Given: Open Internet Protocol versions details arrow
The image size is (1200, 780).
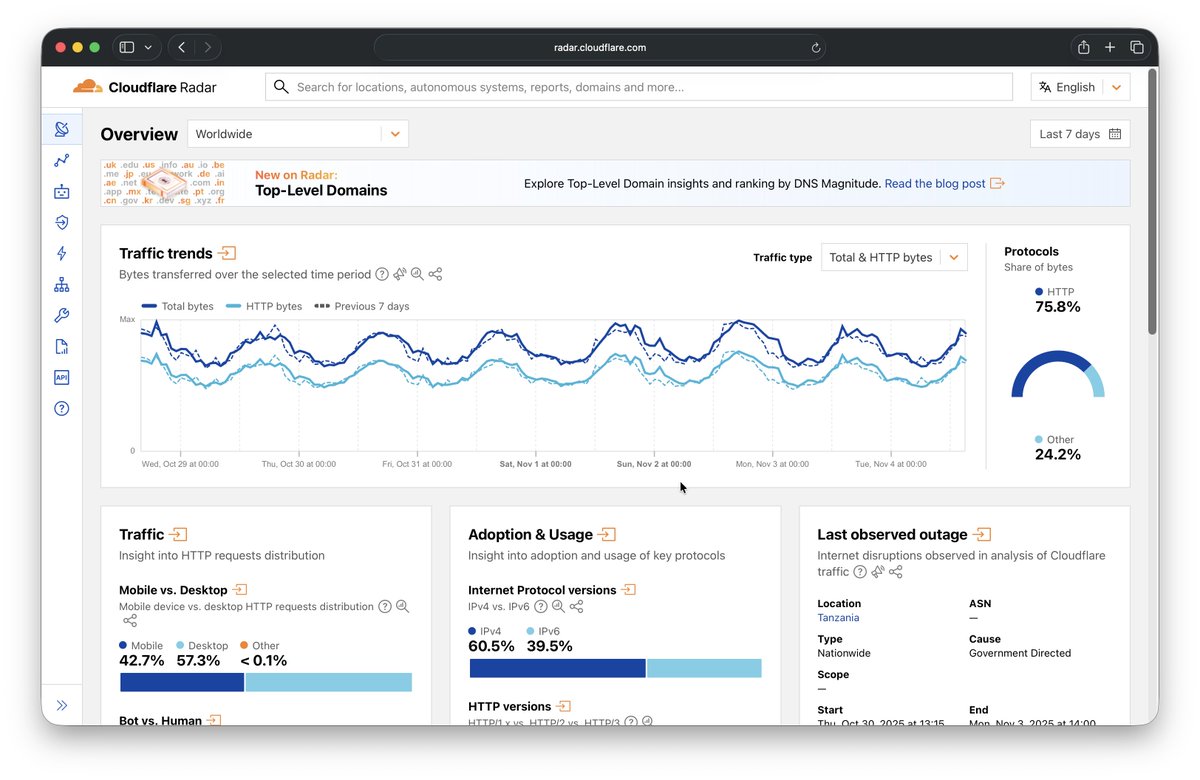Looking at the screenshot, I should (628, 590).
